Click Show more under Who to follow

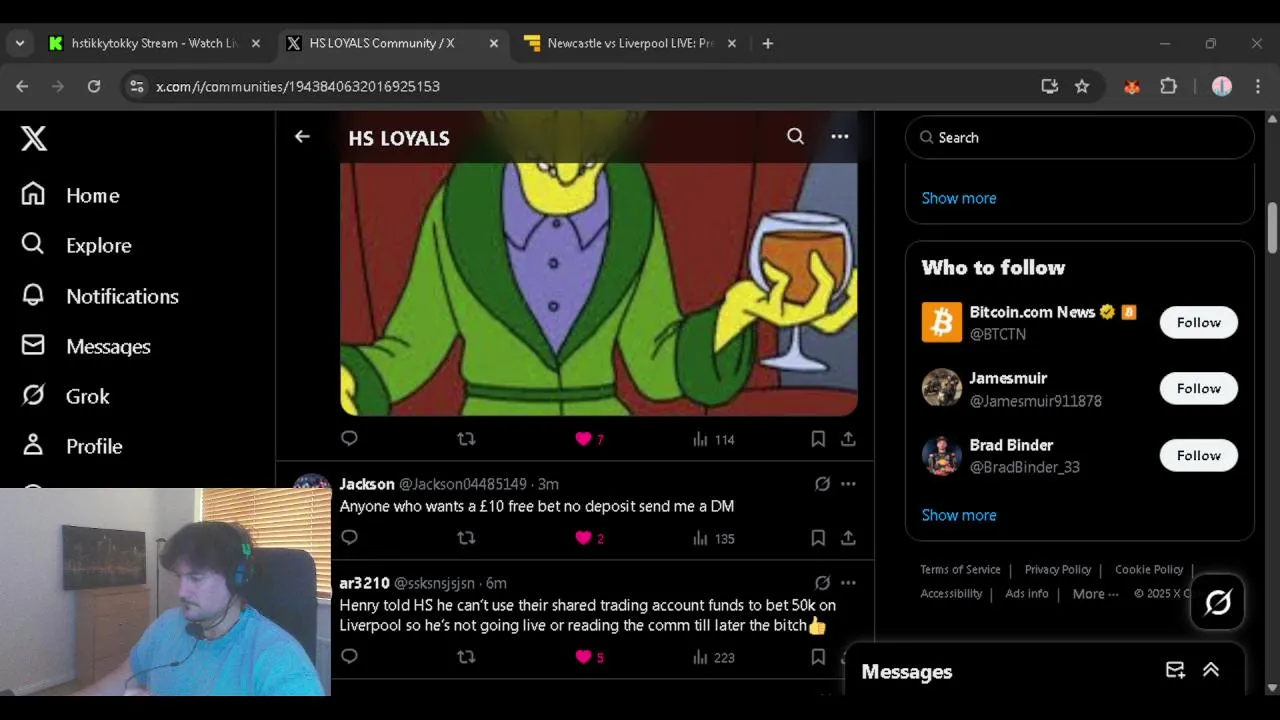(x=959, y=515)
